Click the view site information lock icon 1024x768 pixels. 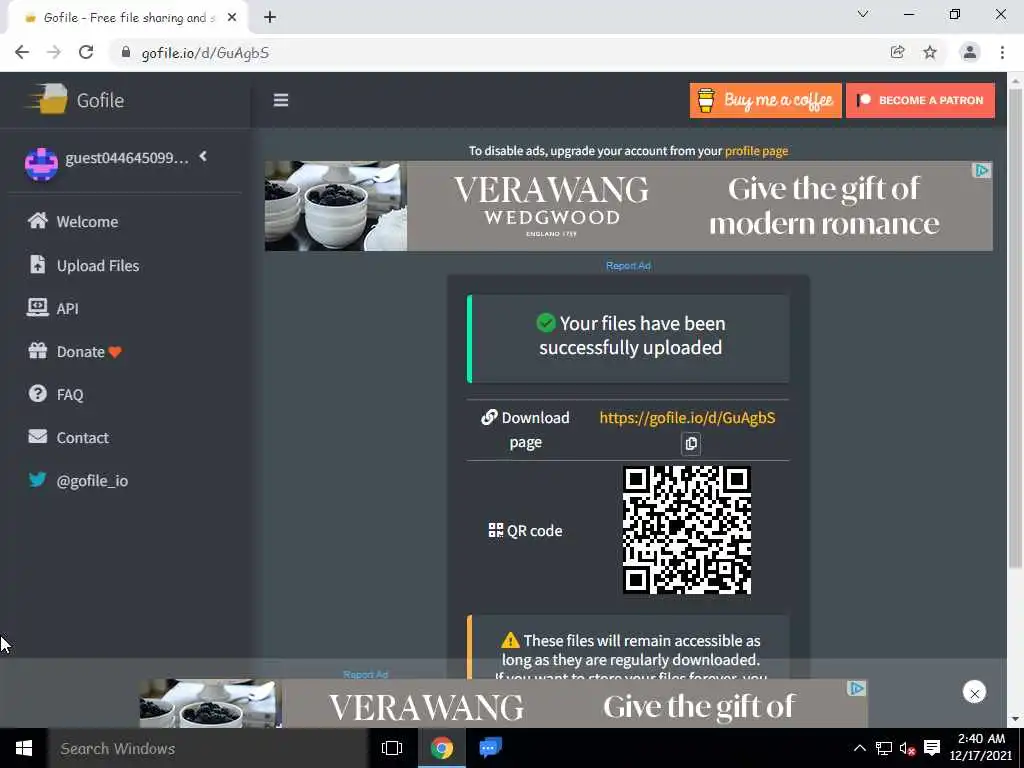(x=126, y=52)
